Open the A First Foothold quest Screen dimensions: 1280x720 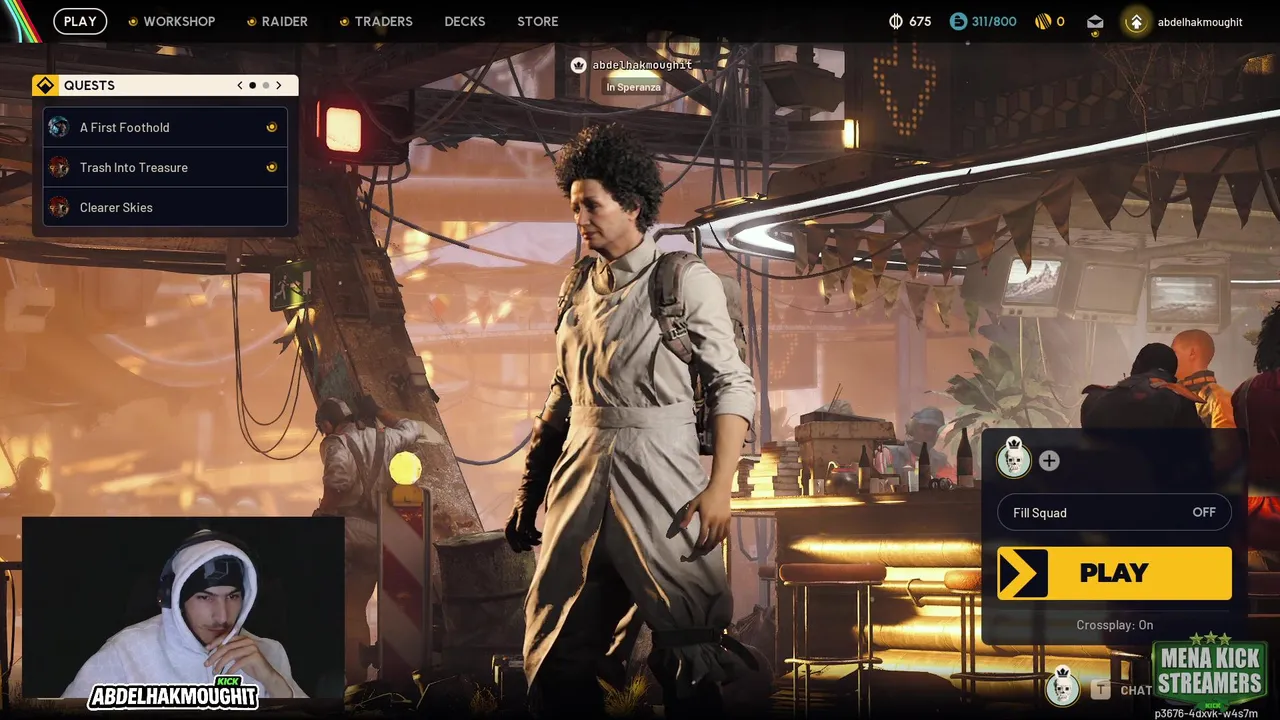click(x=165, y=127)
